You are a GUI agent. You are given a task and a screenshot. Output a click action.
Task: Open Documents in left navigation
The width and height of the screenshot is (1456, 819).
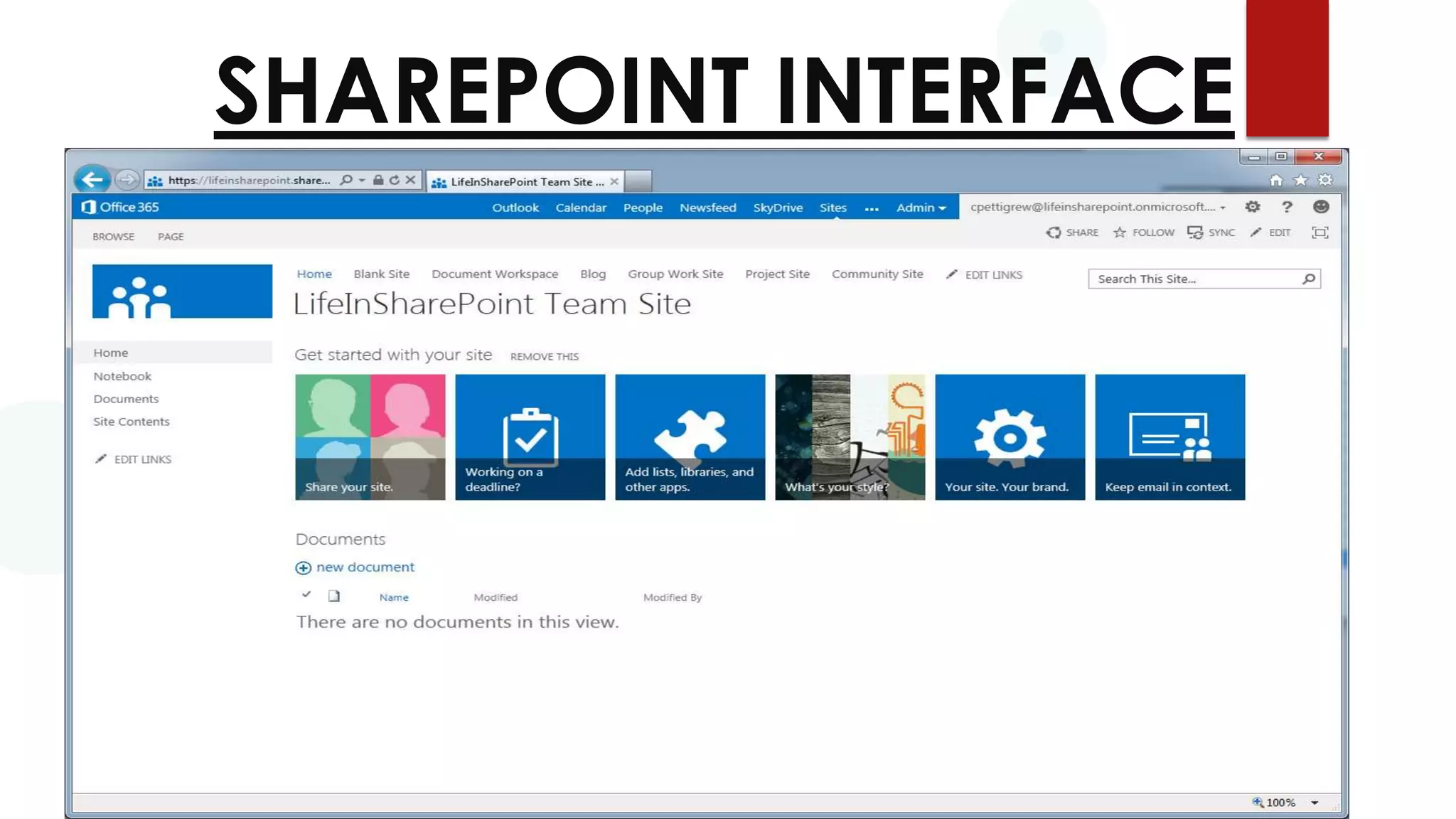tap(126, 399)
